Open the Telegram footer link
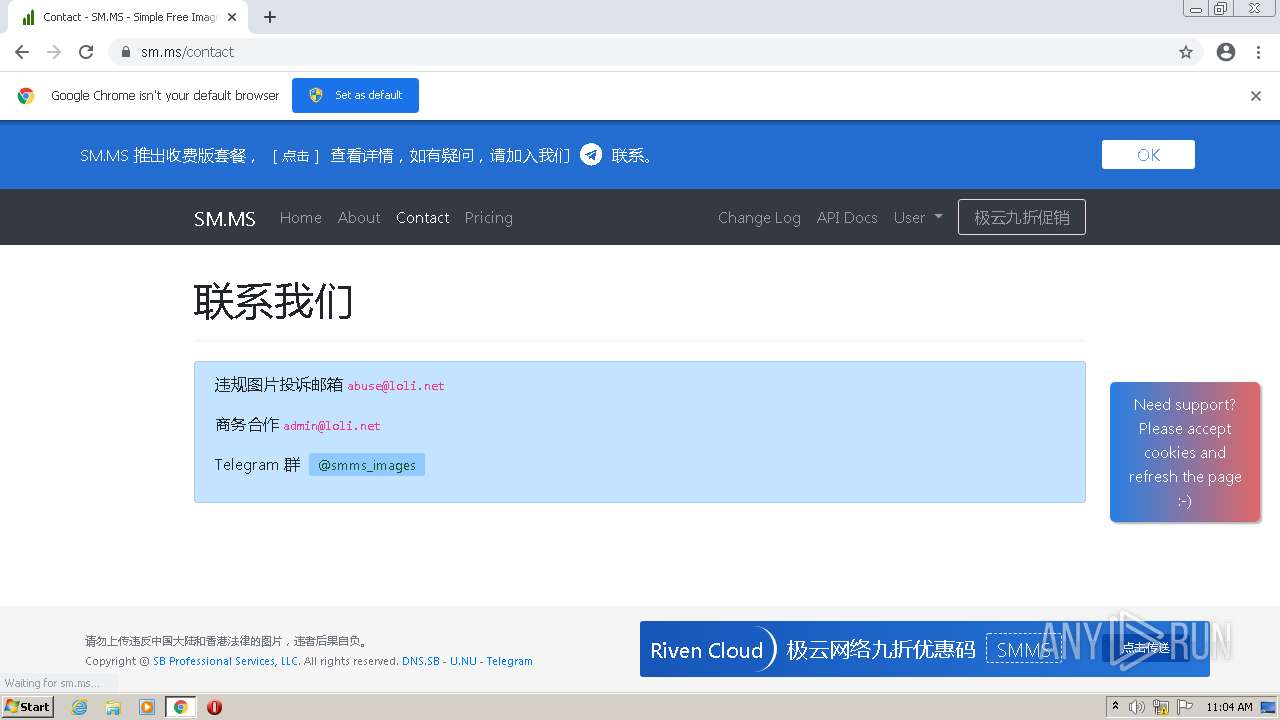Image resolution: width=1280 pixels, height=720 pixels. [510, 661]
